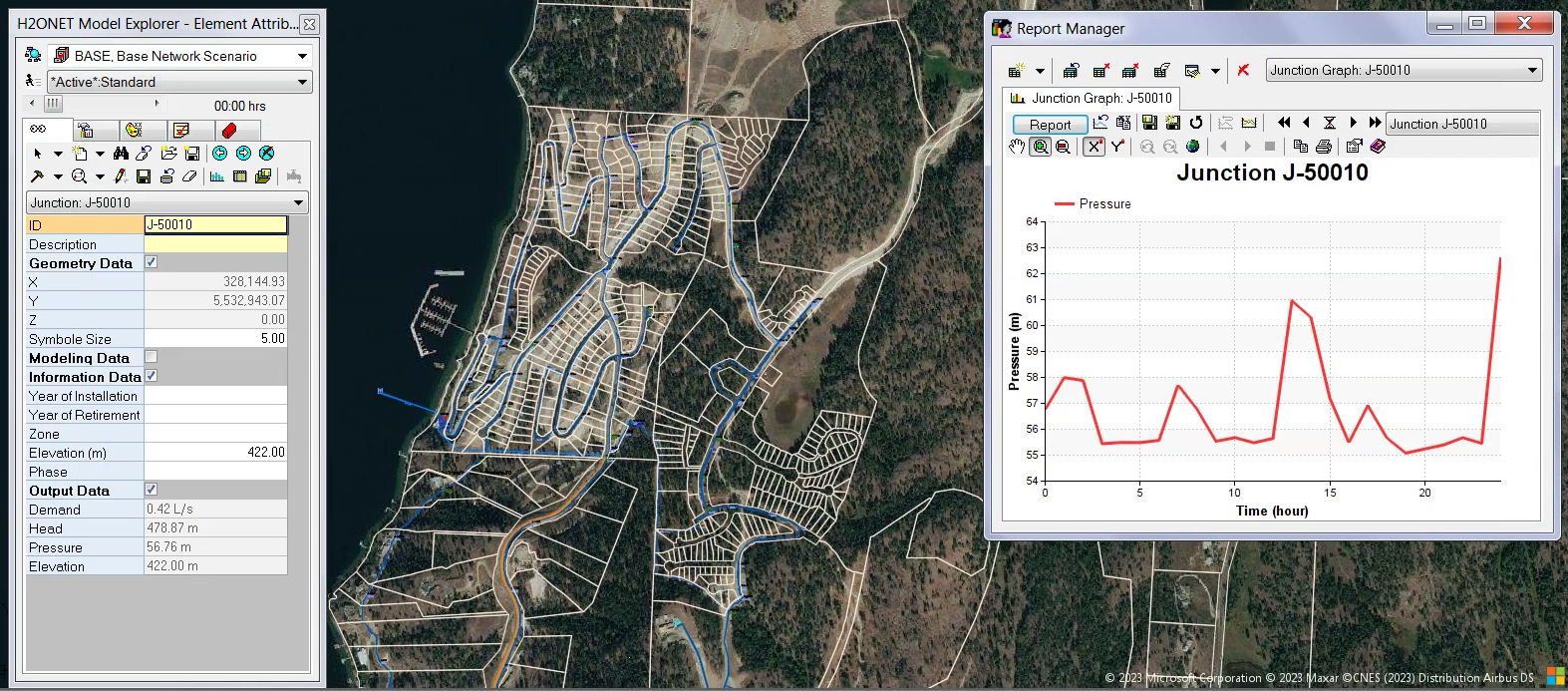Open the Junction Graph: J-50010 dropdown in Report Manager

1405,70
